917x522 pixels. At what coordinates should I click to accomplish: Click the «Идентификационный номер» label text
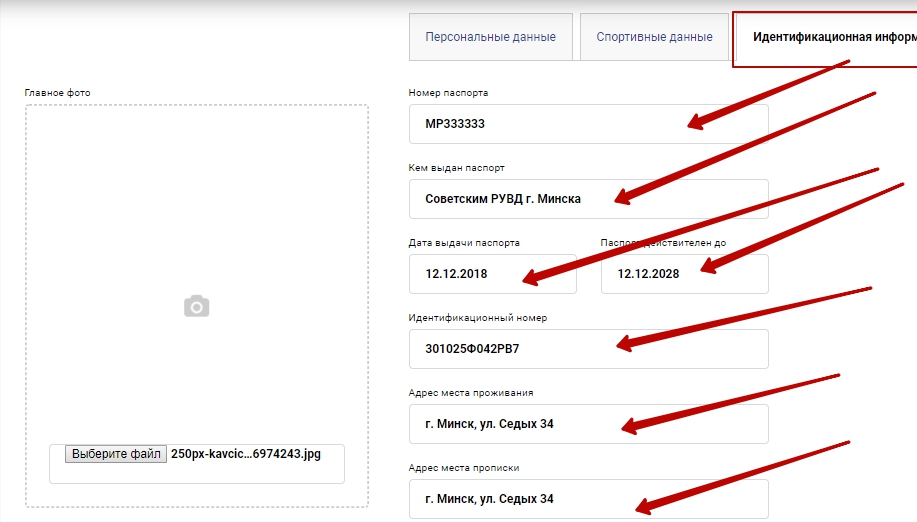[x=478, y=318]
